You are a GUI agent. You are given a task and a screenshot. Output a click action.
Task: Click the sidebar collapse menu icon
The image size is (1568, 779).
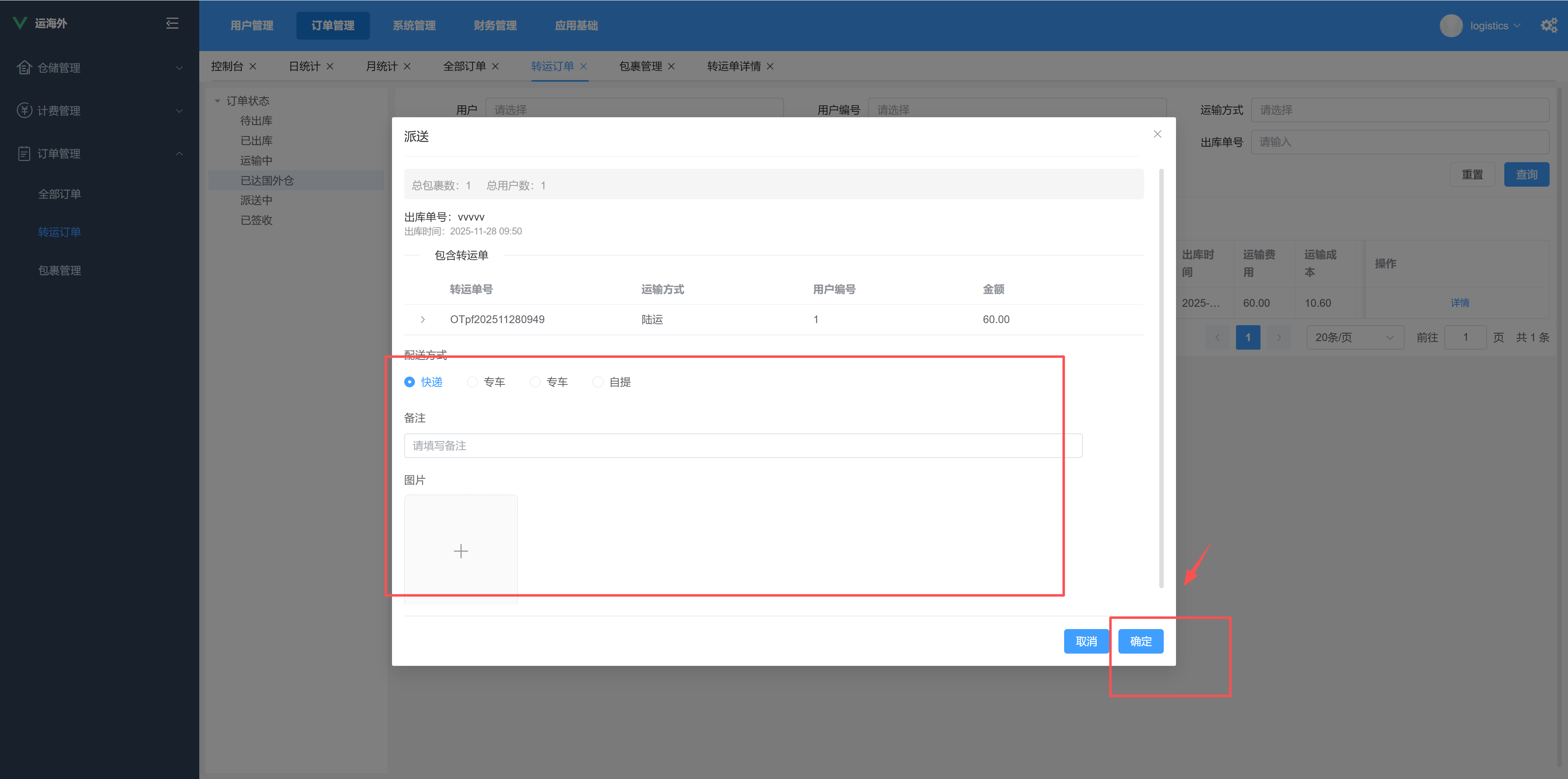click(172, 23)
